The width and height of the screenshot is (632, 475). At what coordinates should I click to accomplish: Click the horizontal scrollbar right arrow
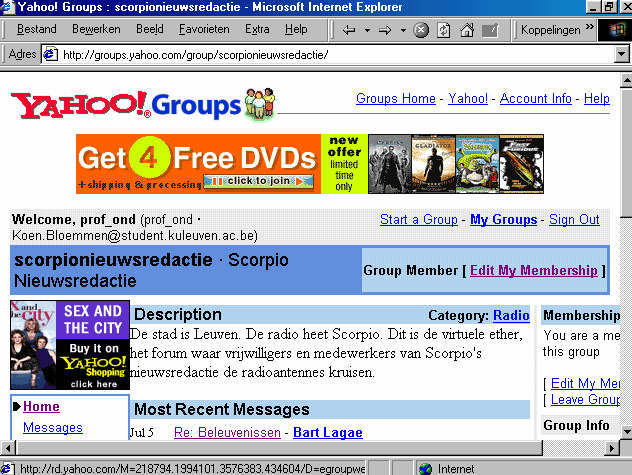click(612, 448)
